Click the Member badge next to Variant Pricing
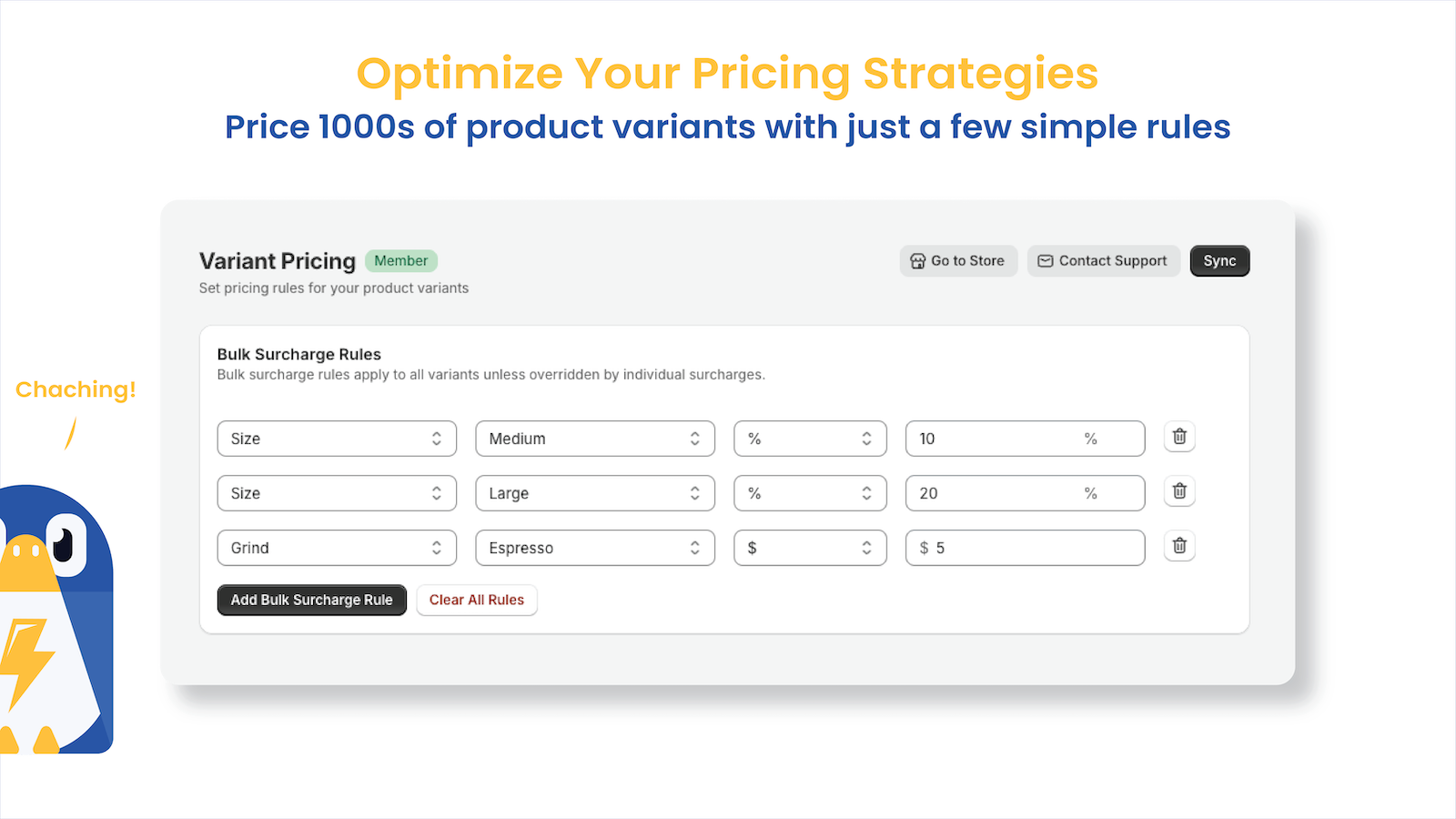 click(401, 261)
